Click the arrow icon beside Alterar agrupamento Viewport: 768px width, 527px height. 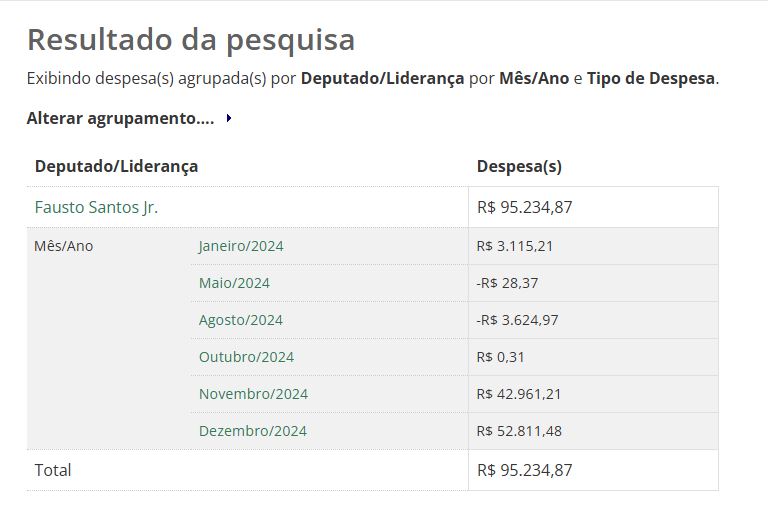pyautogui.click(x=229, y=118)
